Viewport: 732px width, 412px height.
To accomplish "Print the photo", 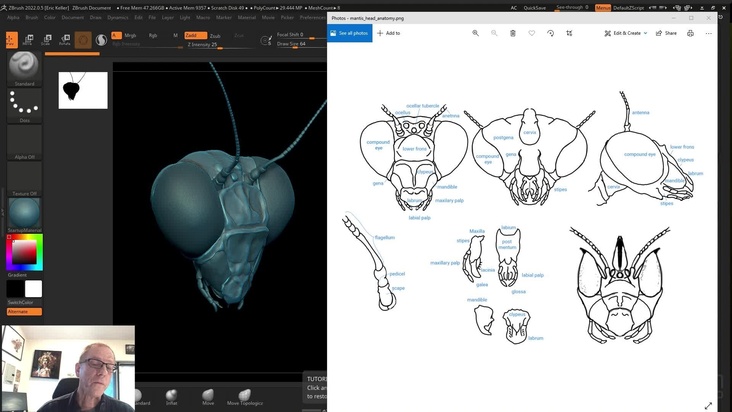I will pyautogui.click(x=690, y=33).
